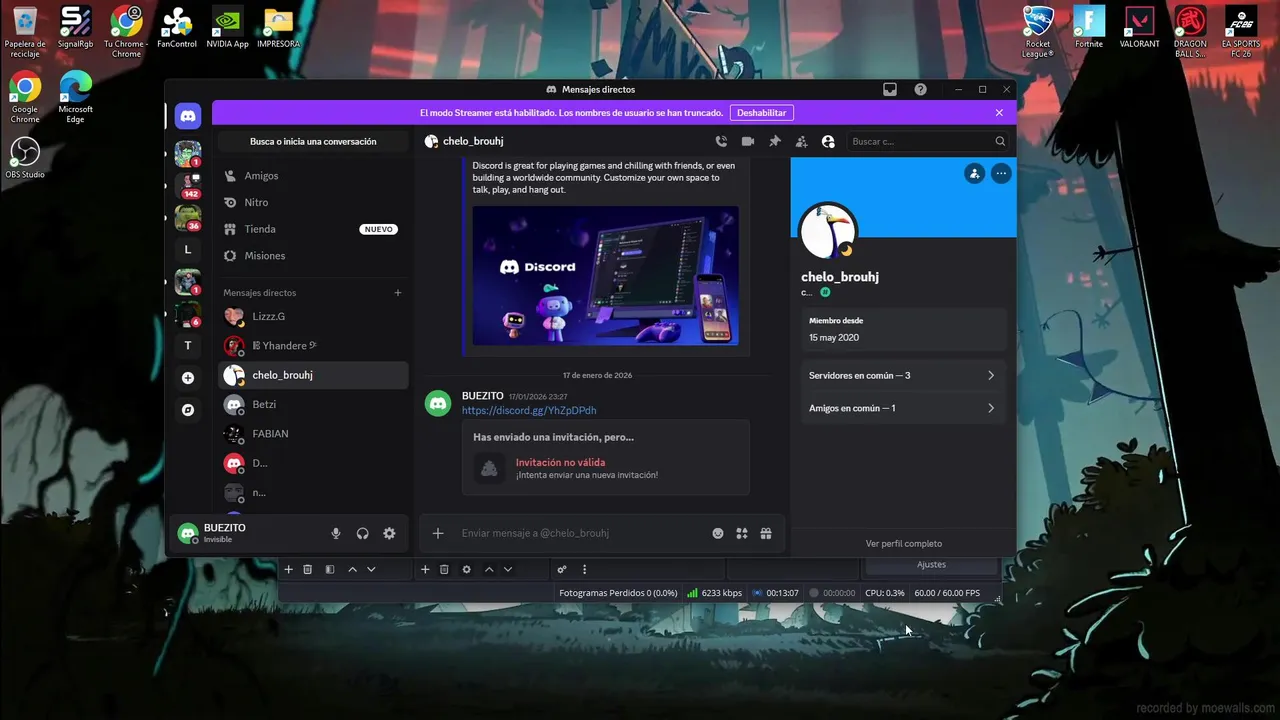Deafen headphones in Discord user panel
Viewport: 1280px width, 720px height.
point(363,534)
